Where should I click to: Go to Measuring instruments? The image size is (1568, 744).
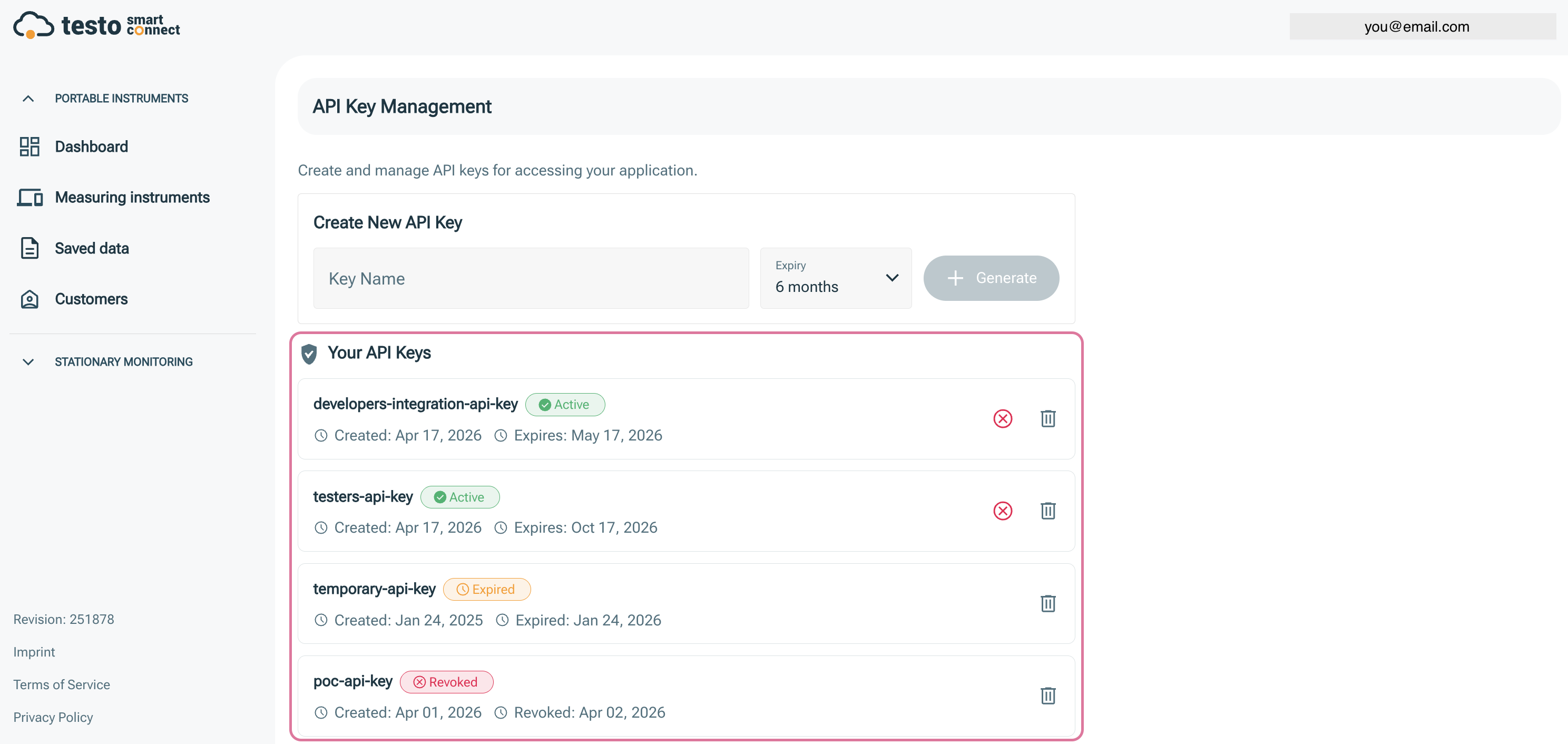(x=132, y=197)
